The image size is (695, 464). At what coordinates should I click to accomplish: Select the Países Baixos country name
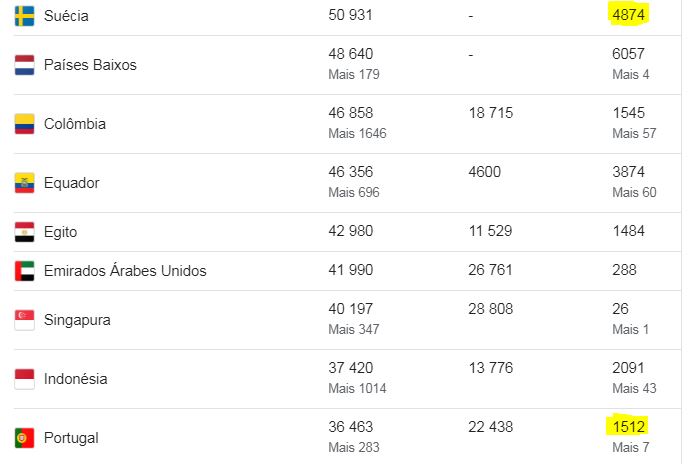(90, 65)
